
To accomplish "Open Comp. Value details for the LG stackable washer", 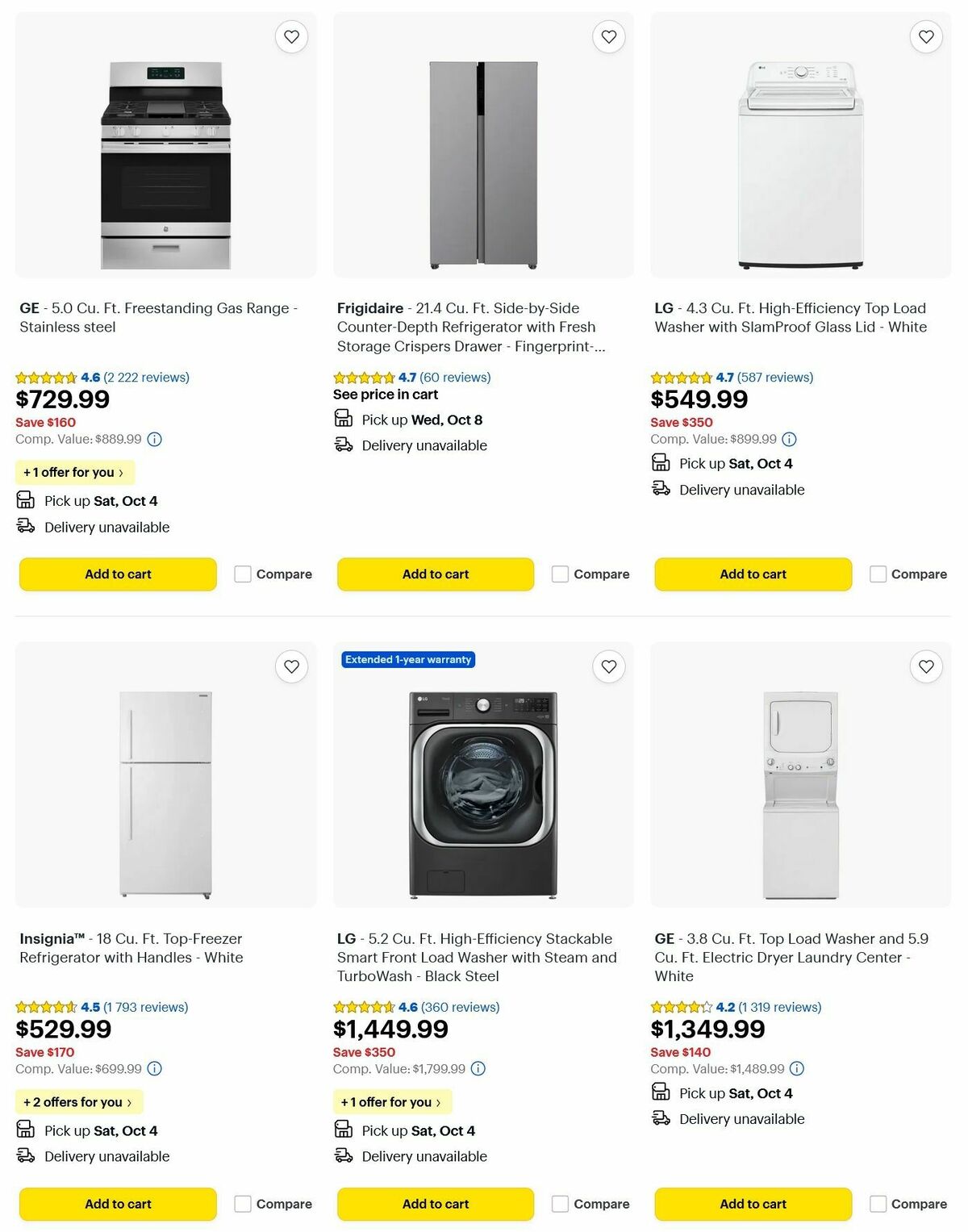I will click(x=479, y=1068).
